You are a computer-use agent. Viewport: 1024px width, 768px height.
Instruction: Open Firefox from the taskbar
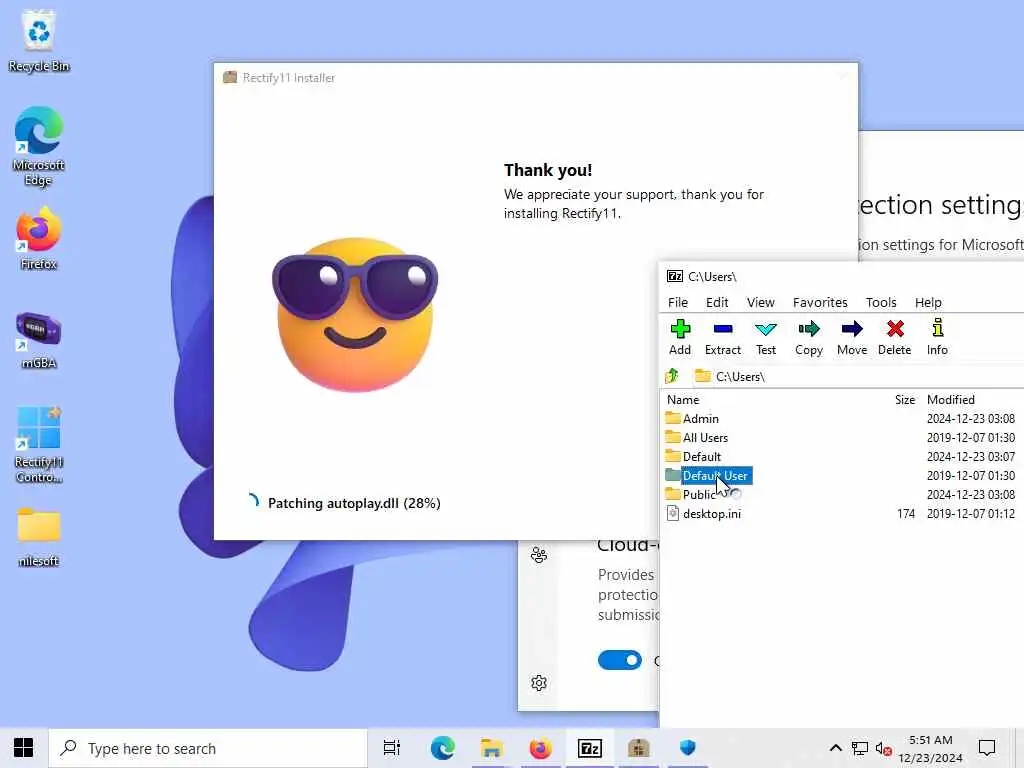pyautogui.click(x=540, y=748)
